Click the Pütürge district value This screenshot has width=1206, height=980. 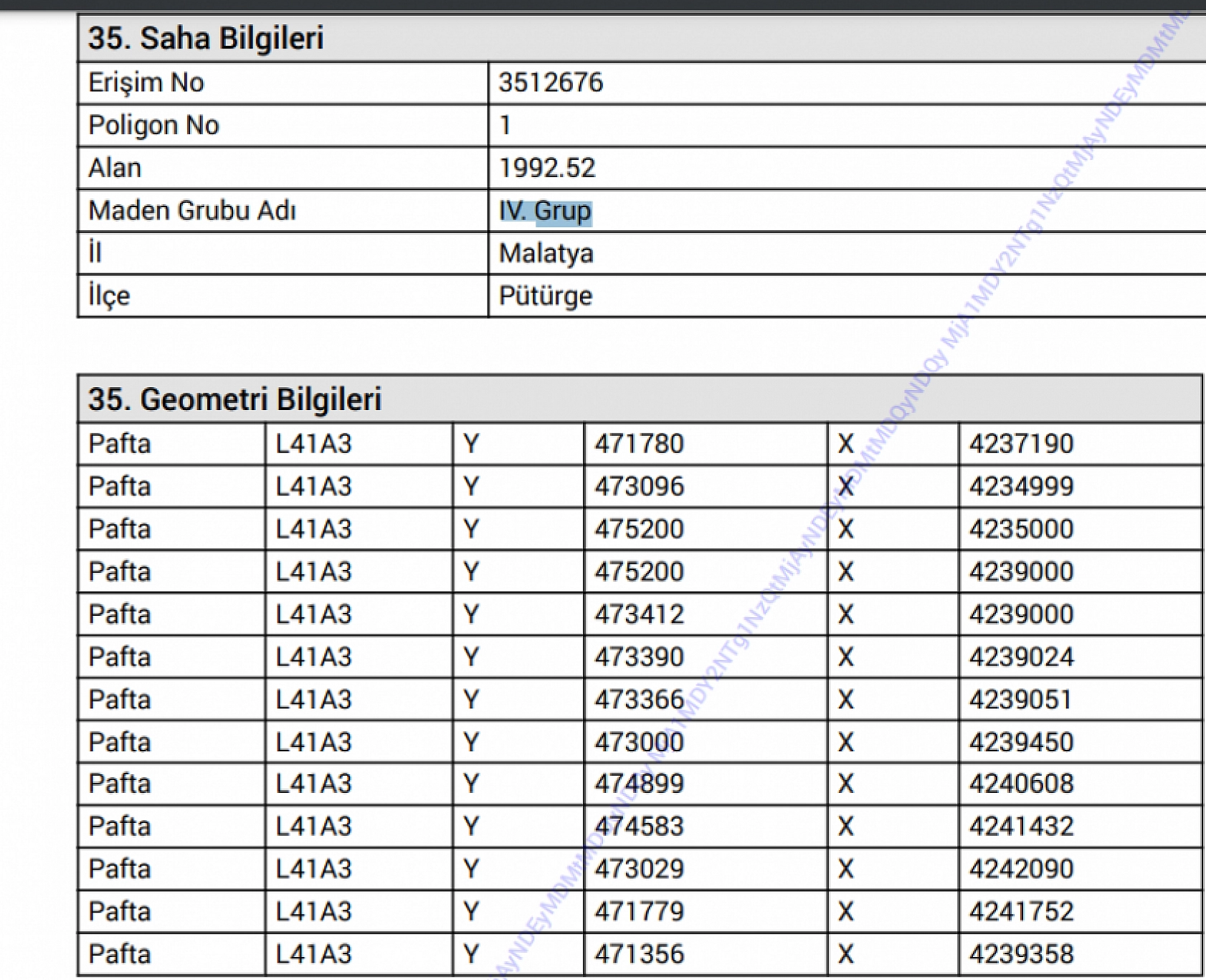(x=545, y=296)
